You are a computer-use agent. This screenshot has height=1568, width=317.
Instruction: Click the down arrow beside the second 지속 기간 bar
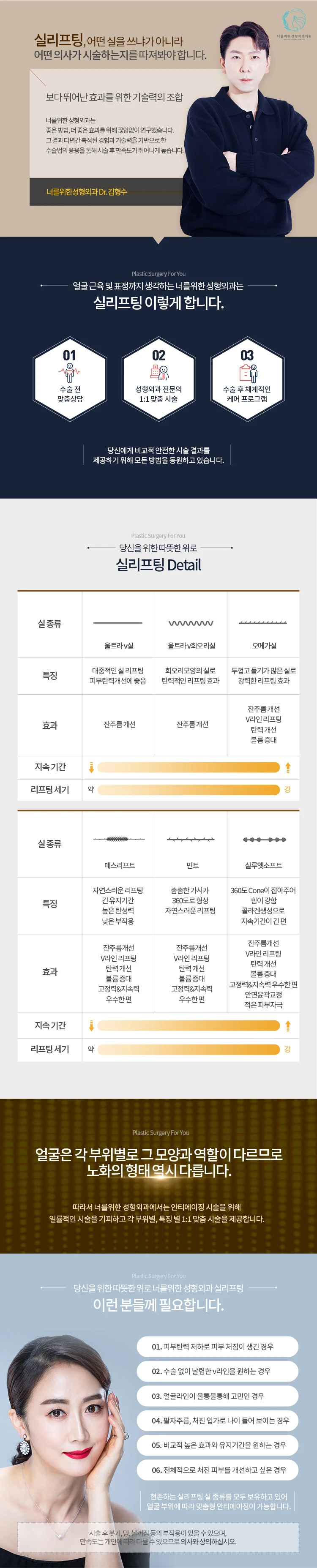(91, 1025)
